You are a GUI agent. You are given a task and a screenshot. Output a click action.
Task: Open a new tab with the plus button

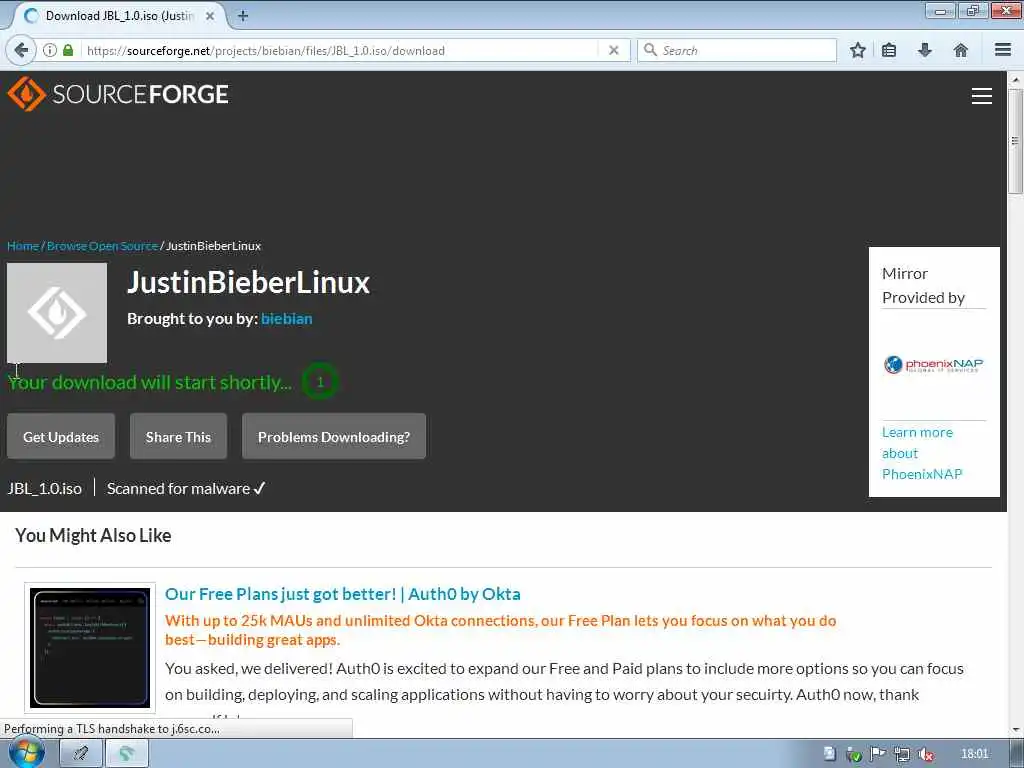pyautogui.click(x=243, y=16)
